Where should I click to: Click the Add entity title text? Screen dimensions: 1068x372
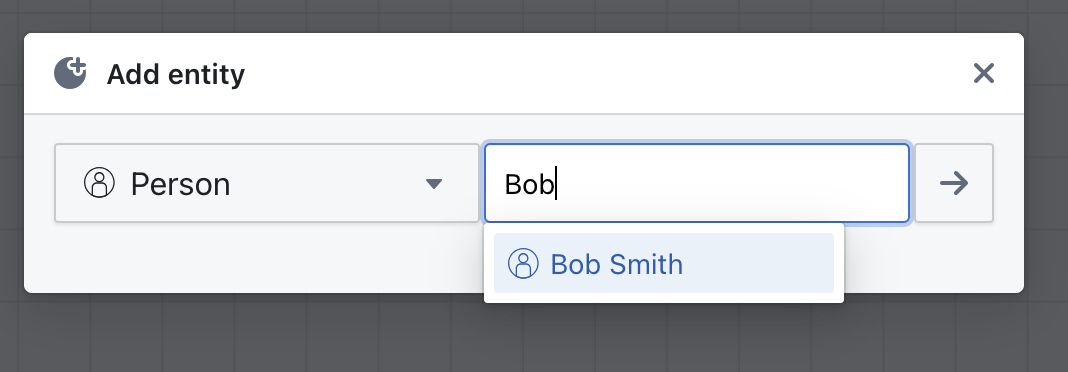(x=176, y=74)
